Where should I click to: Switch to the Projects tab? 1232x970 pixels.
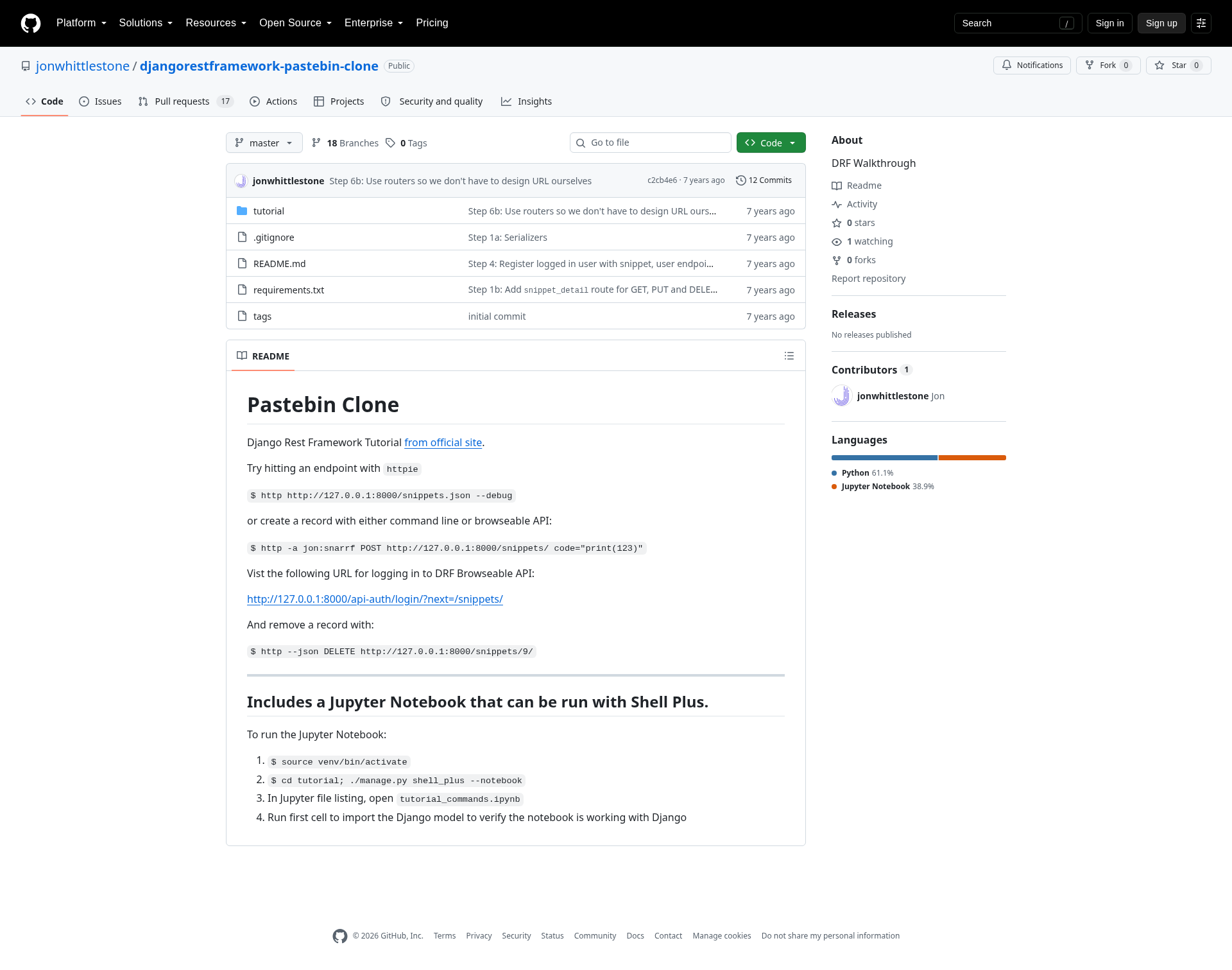339,101
